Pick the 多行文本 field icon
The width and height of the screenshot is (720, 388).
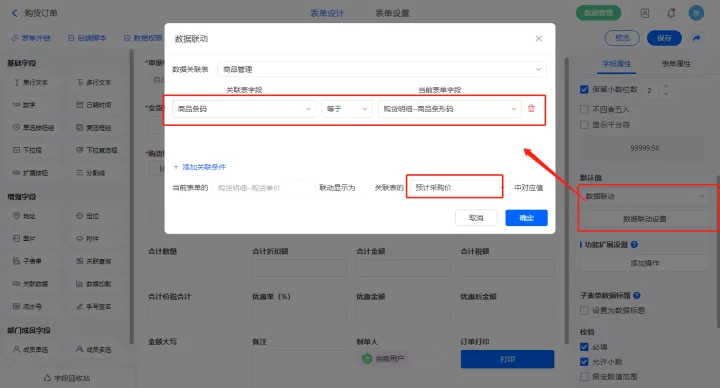pos(80,83)
